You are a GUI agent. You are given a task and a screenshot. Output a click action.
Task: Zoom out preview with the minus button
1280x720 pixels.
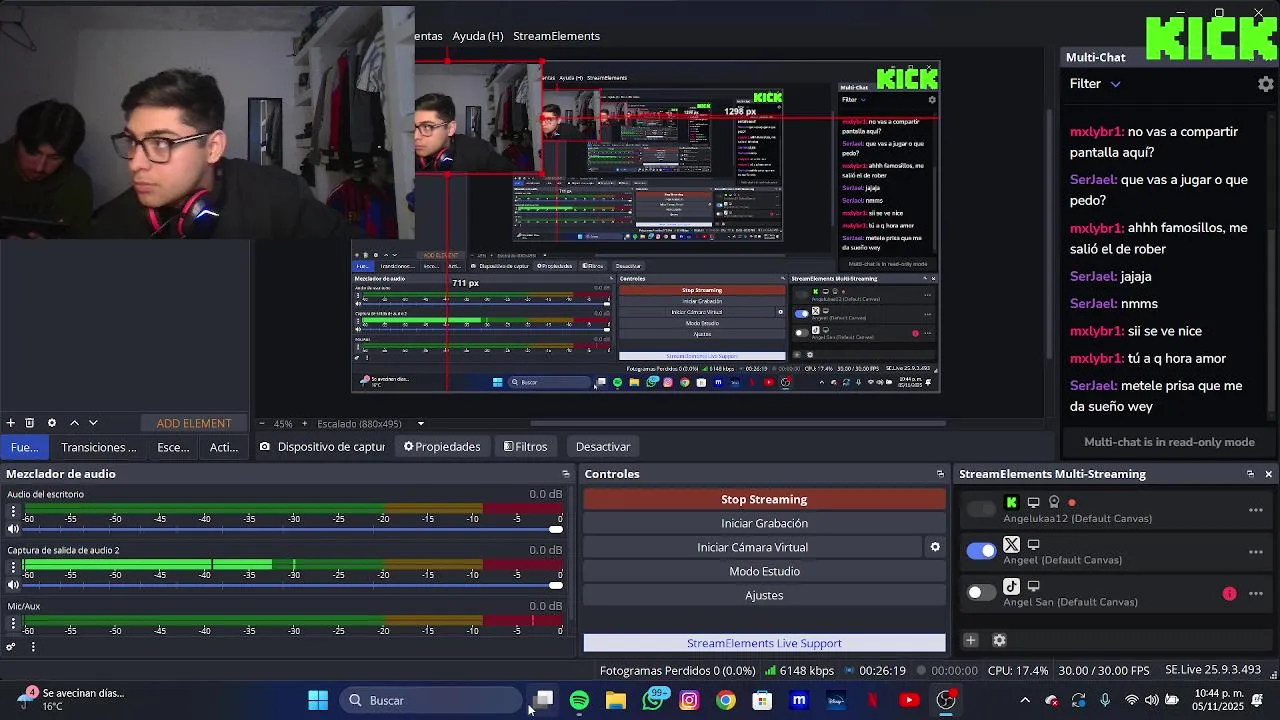pos(262,424)
